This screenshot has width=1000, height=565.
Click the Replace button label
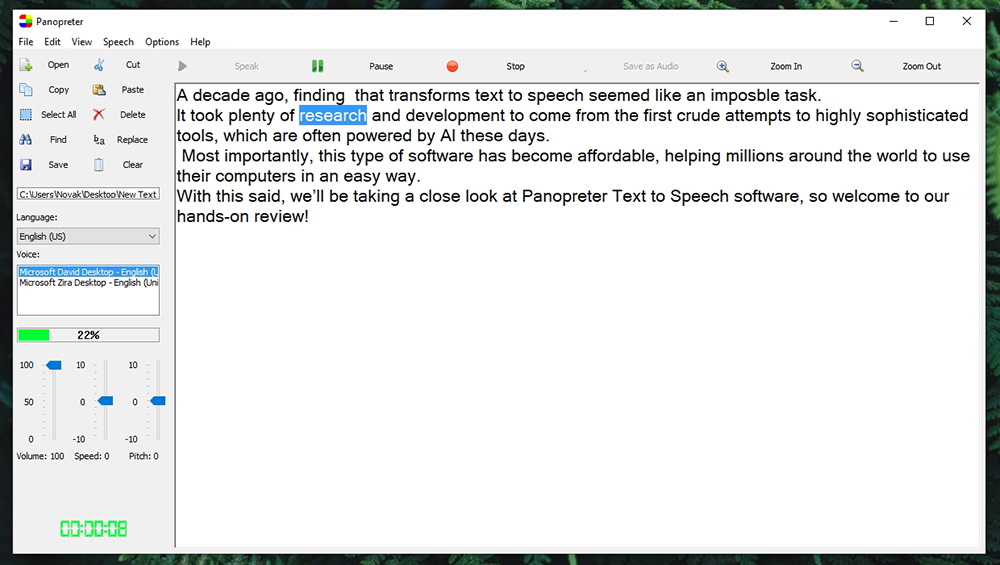pyautogui.click(x=133, y=140)
